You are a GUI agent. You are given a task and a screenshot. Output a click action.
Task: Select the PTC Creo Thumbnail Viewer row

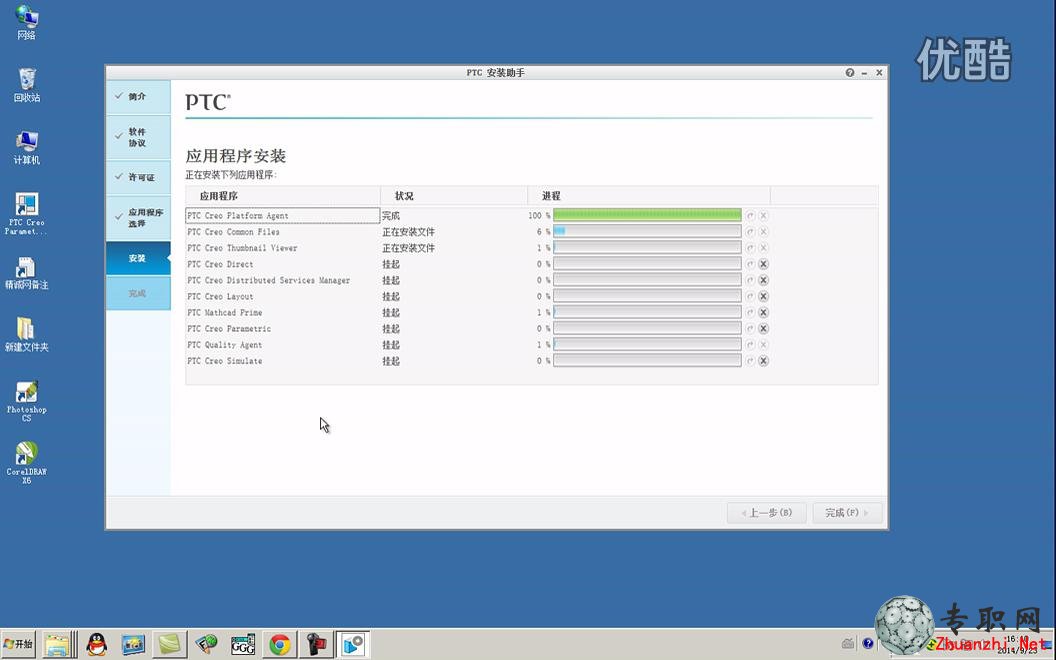coord(242,248)
